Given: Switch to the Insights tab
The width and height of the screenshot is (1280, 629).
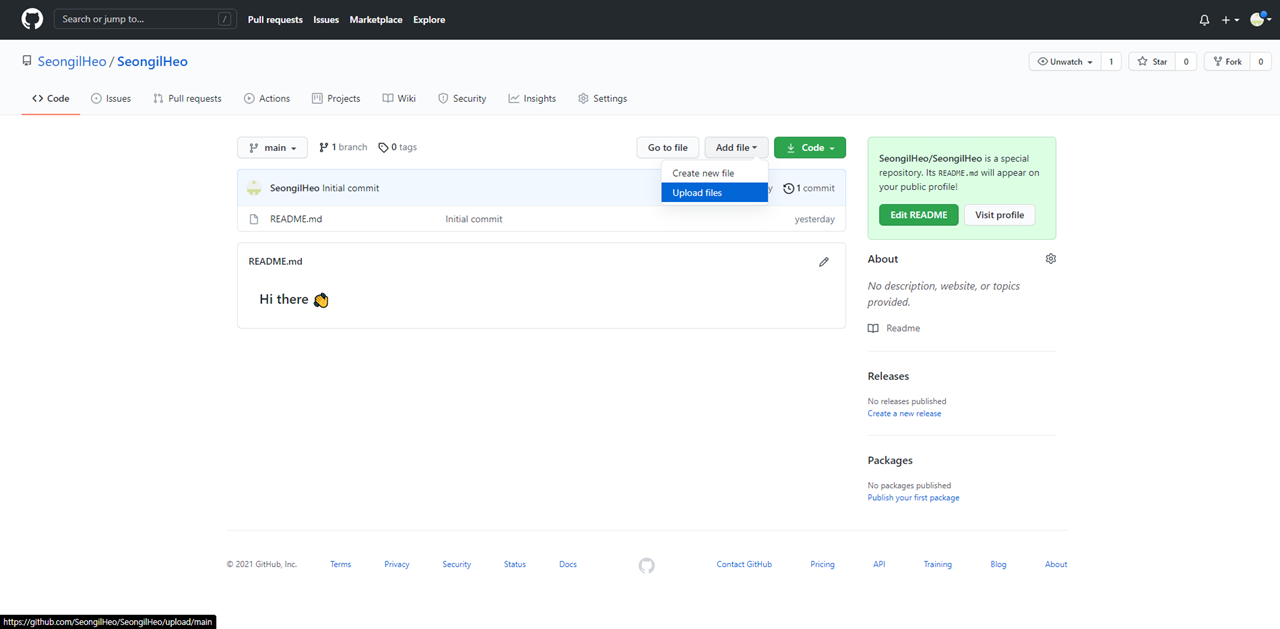Looking at the screenshot, I should [x=532, y=99].
